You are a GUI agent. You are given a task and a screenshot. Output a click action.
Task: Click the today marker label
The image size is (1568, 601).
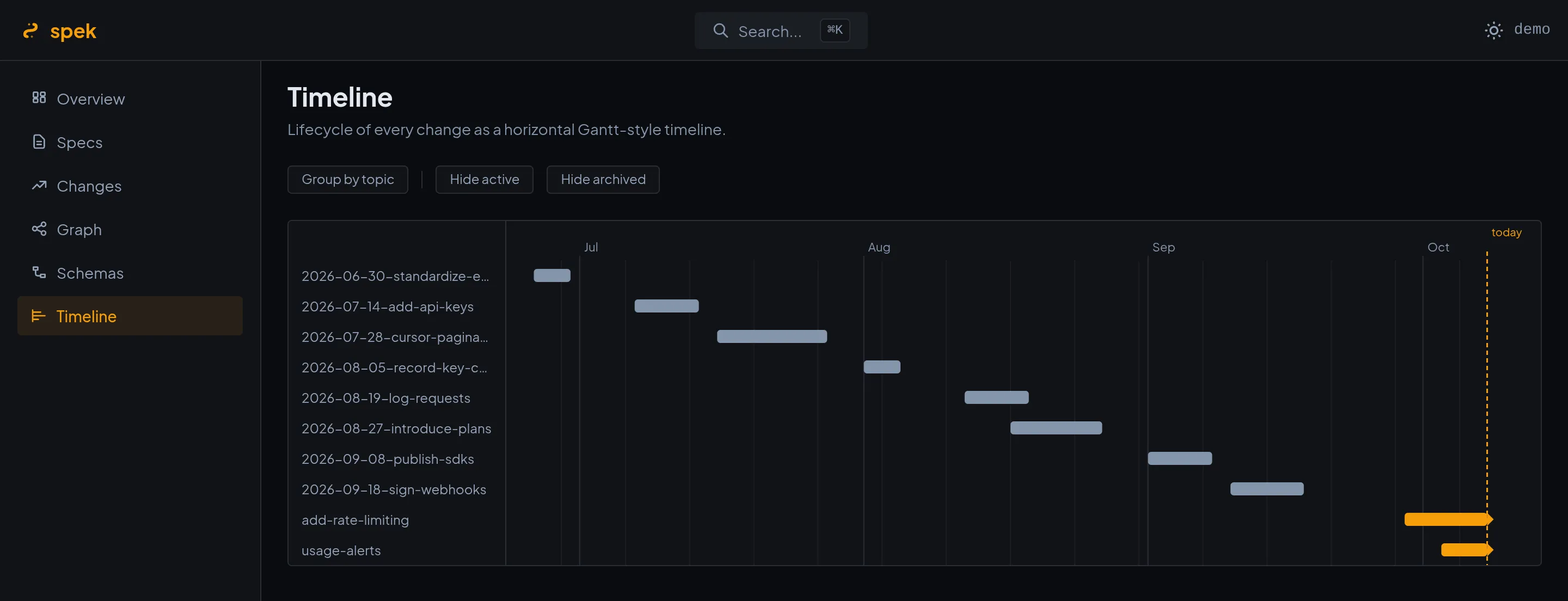click(x=1506, y=232)
